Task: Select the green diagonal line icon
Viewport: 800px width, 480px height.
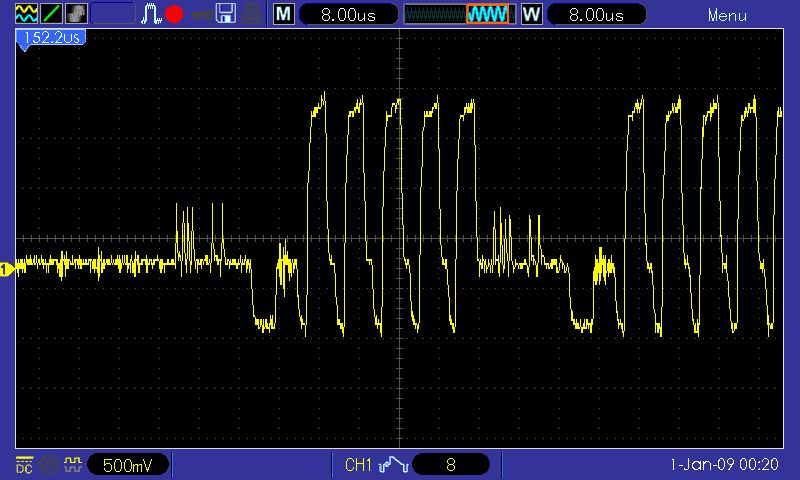Action: pyautogui.click(x=51, y=14)
